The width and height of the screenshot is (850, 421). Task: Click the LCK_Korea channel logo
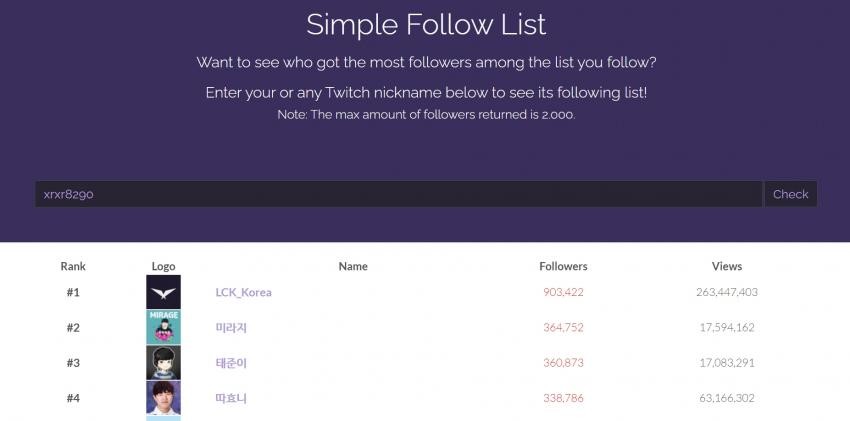pyautogui.click(x=163, y=292)
